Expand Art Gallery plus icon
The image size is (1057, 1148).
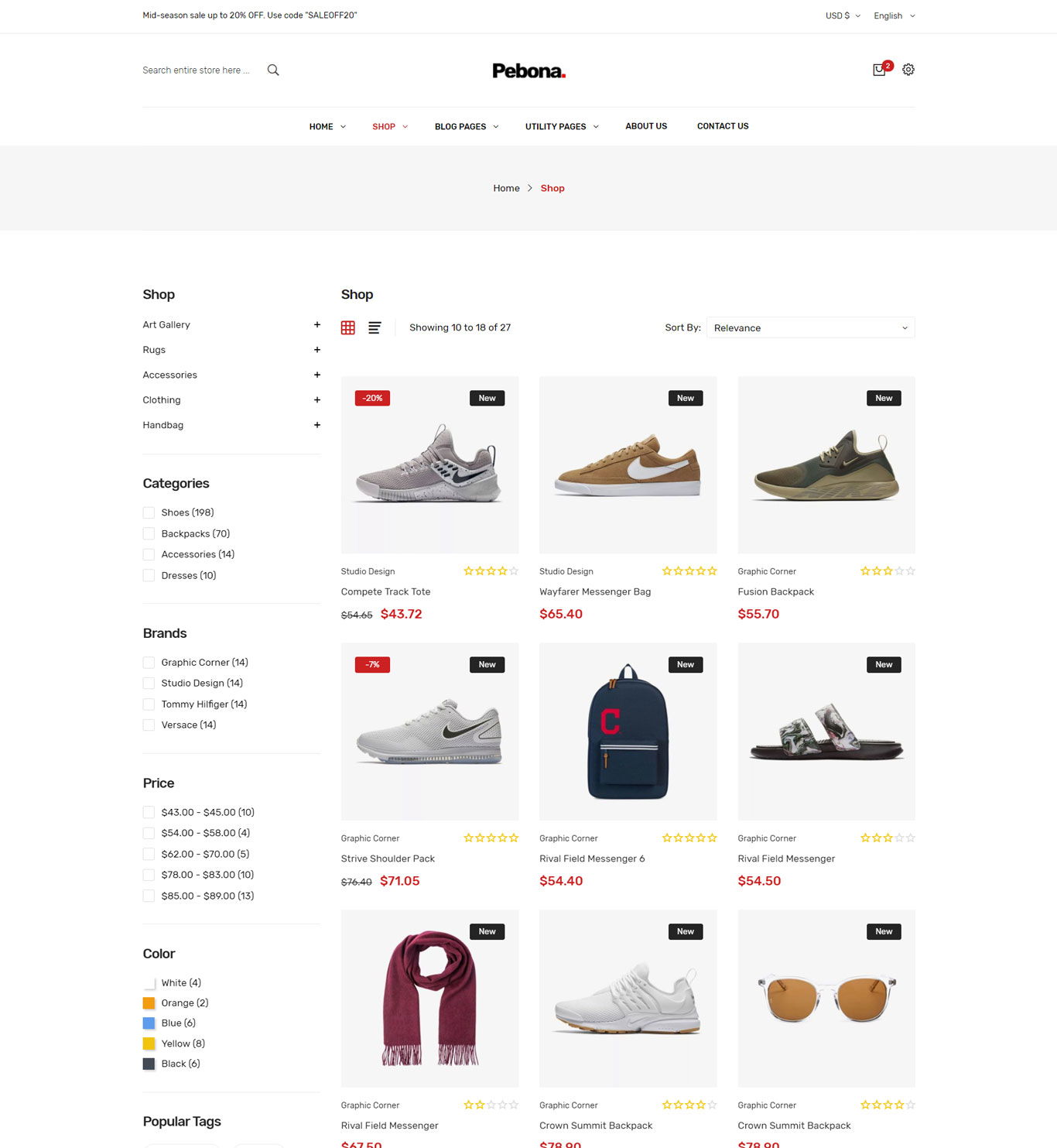pyautogui.click(x=317, y=324)
